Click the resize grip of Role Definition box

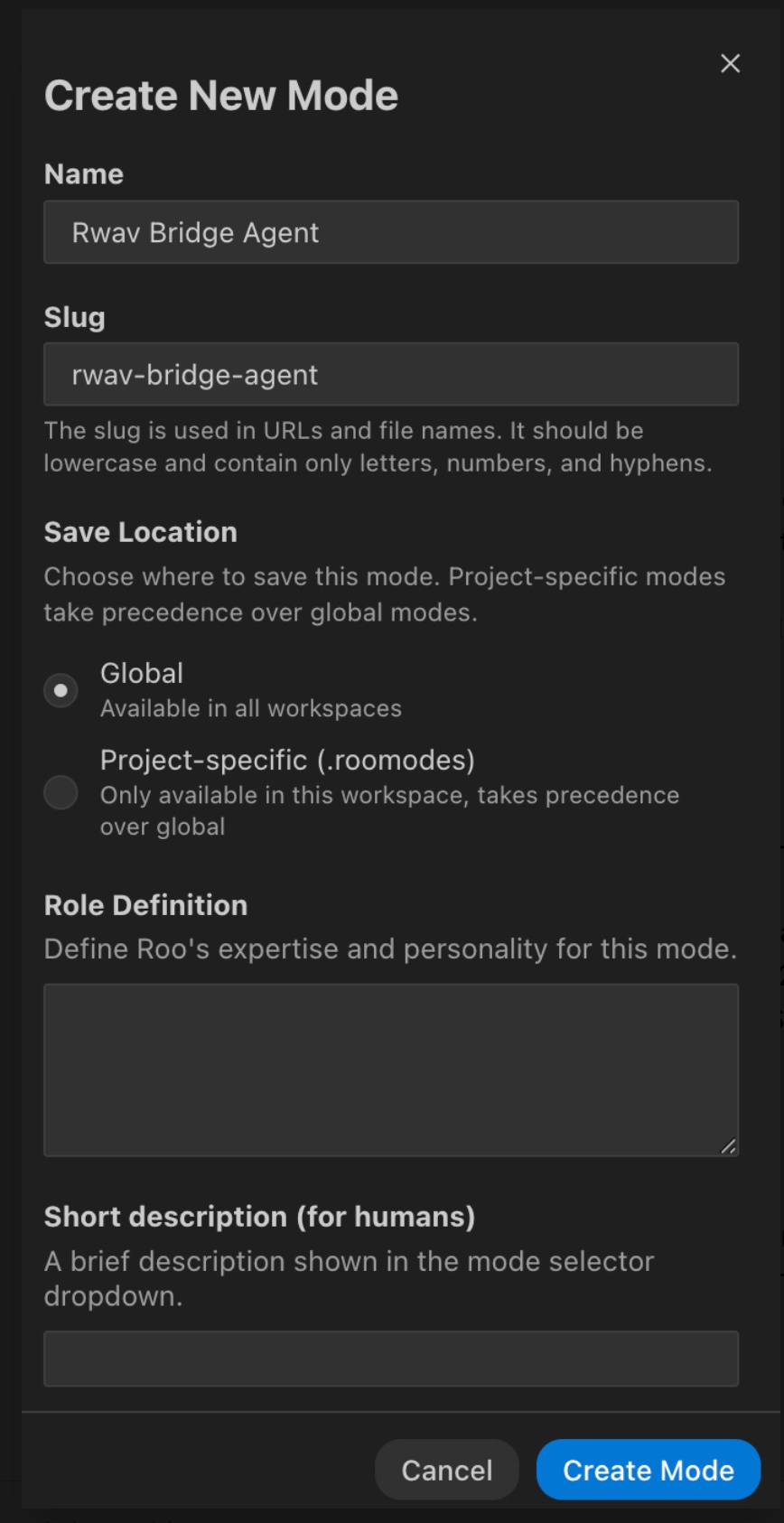[x=731, y=1148]
